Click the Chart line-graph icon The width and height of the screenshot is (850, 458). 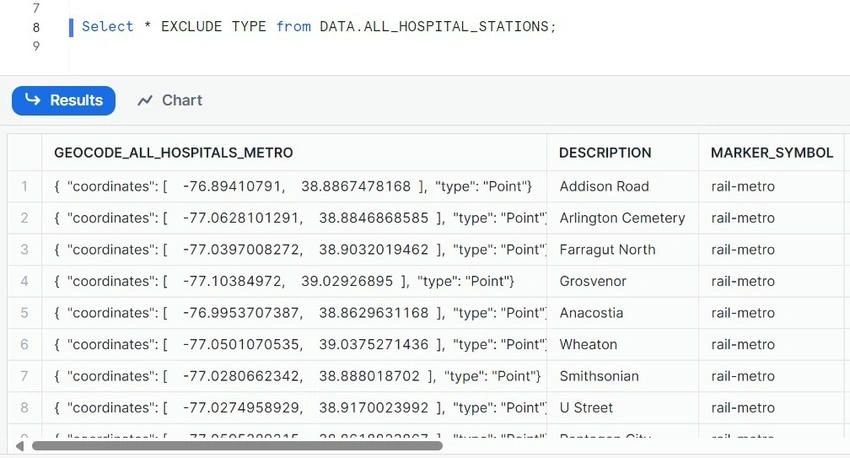pyautogui.click(x=145, y=100)
